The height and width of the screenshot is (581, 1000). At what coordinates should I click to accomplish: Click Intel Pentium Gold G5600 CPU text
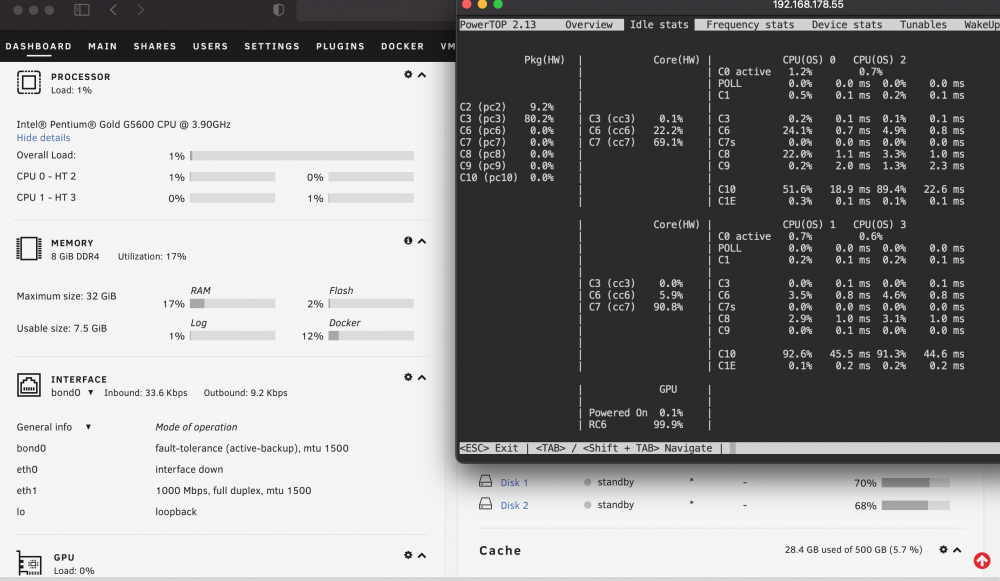[124, 124]
